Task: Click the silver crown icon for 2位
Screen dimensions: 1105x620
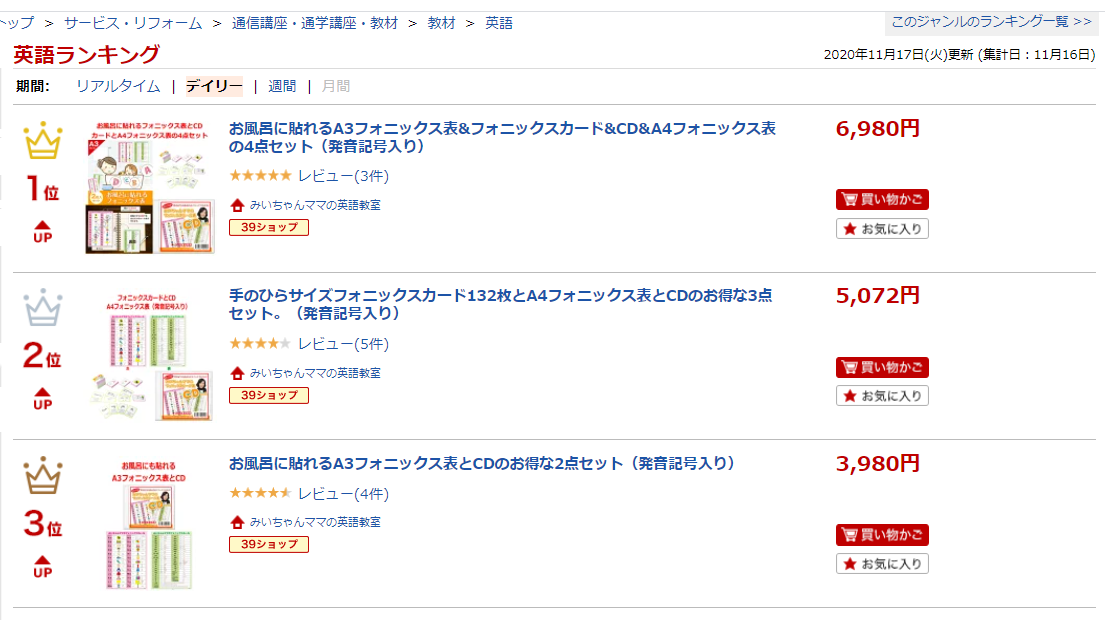Action: coord(43,307)
